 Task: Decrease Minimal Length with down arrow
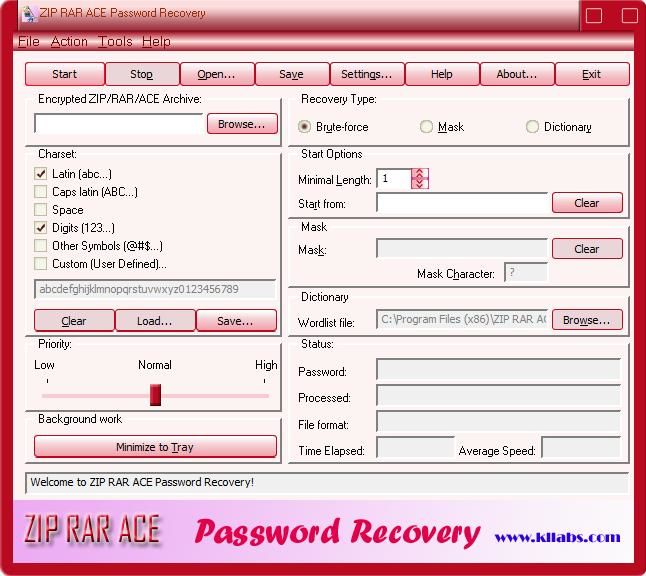(x=420, y=183)
